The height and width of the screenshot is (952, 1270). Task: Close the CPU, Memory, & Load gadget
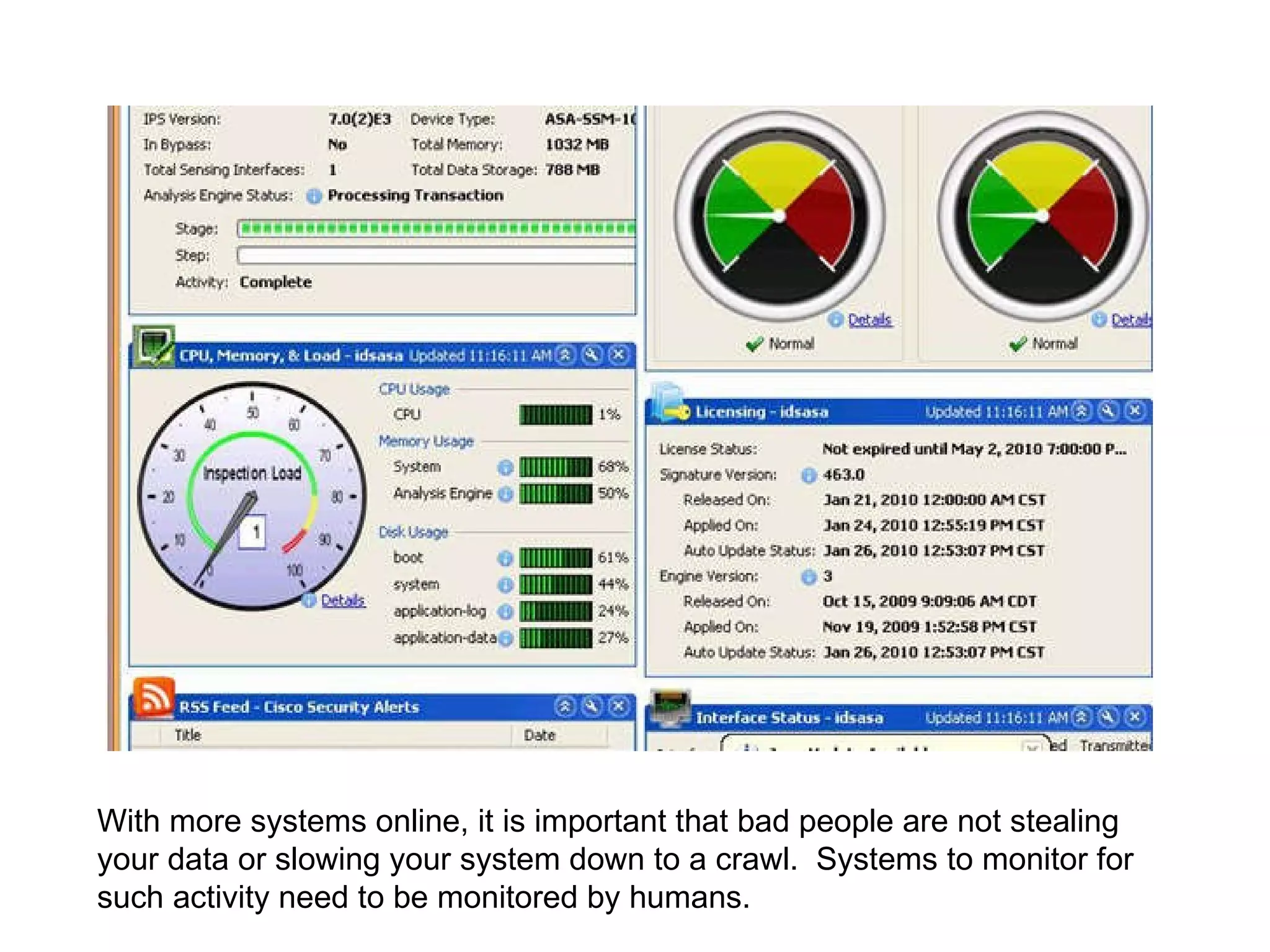[618, 355]
